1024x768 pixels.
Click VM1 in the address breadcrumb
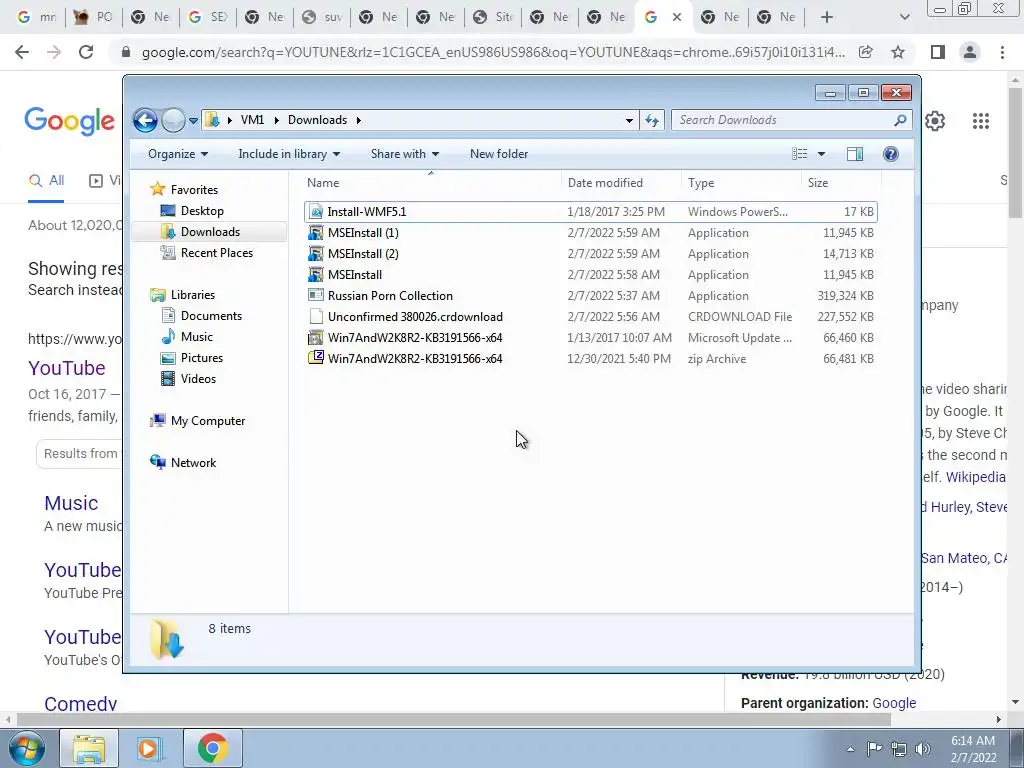252,120
